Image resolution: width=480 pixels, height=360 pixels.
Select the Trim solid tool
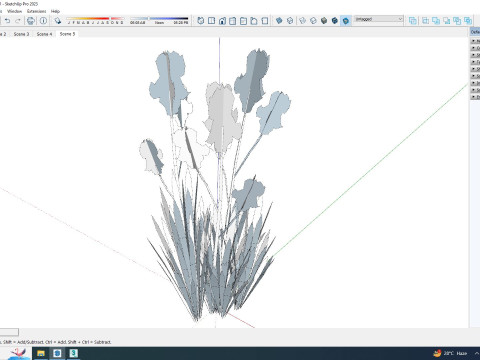pyautogui.click(x=457, y=21)
